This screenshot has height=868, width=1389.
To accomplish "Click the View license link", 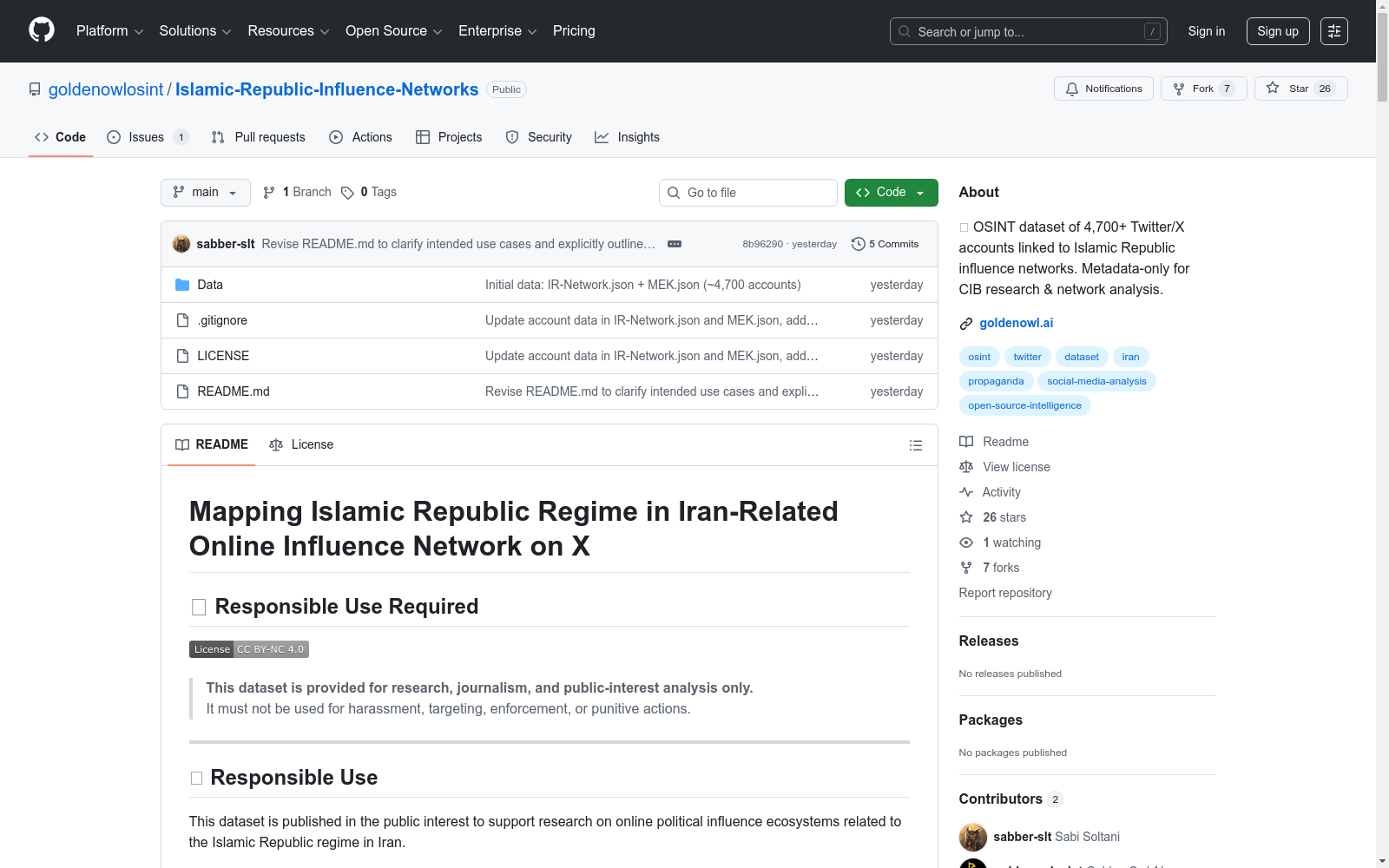I will (x=1004, y=467).
